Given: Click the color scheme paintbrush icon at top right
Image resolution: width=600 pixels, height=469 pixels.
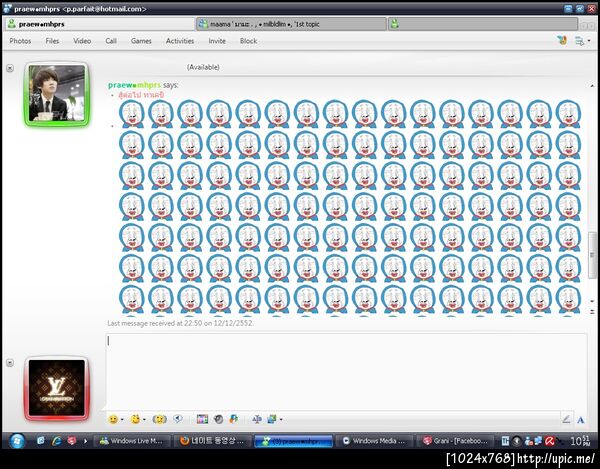Looking at the screenshot, I should click(562, 40).
